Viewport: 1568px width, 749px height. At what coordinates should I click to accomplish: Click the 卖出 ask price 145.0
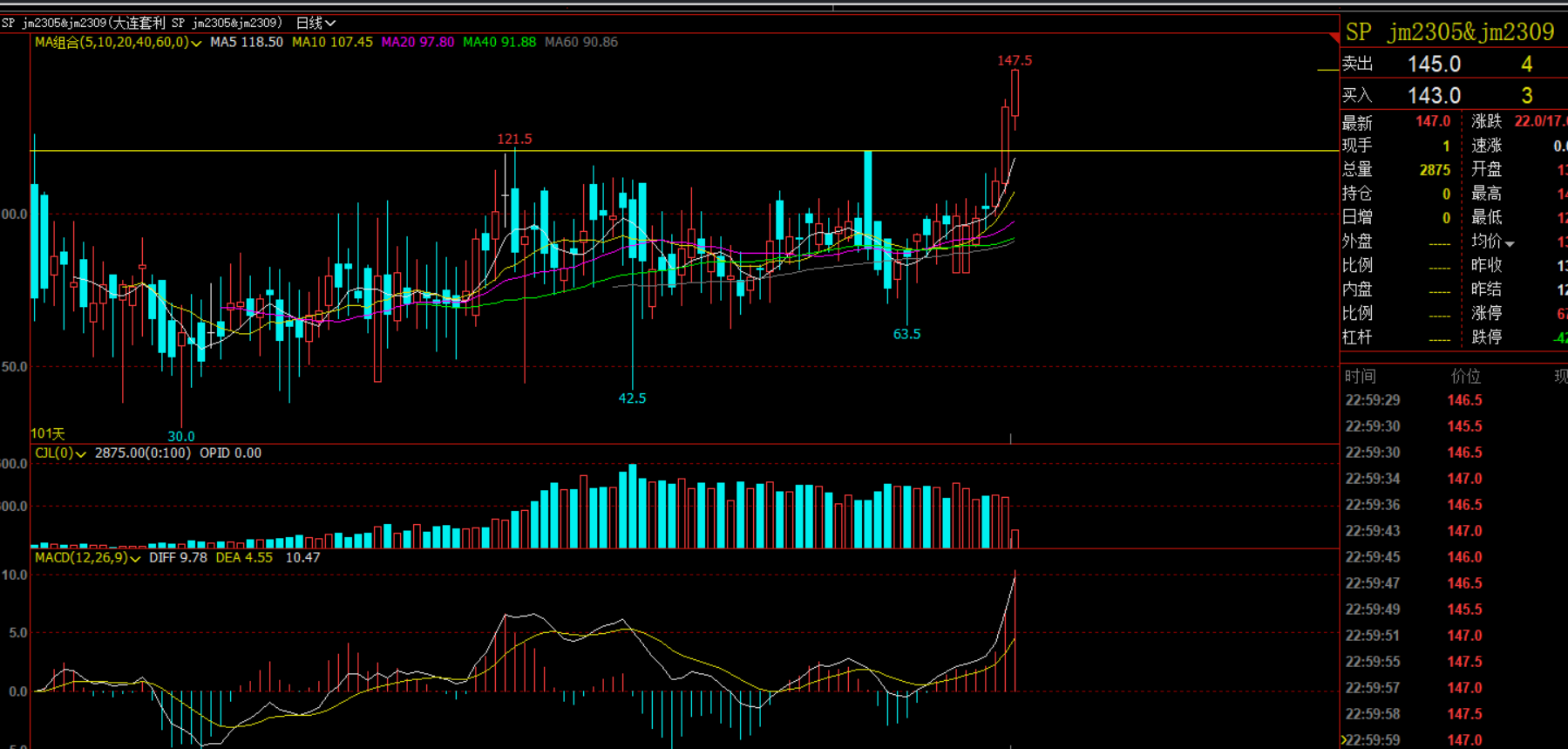1434,65
